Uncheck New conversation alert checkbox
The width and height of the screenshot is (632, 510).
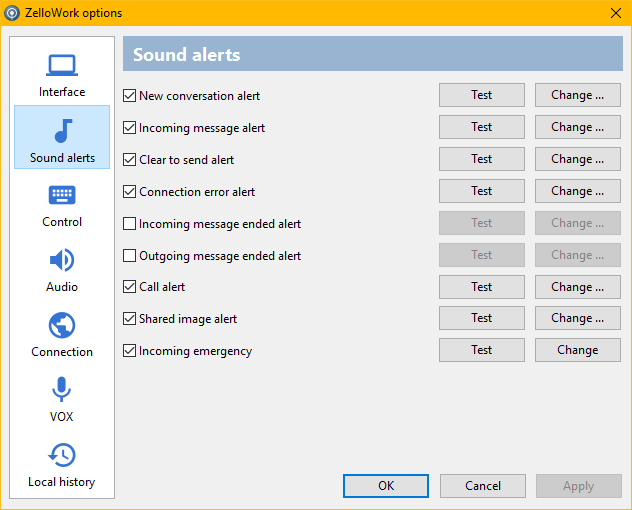coord(129,96)
